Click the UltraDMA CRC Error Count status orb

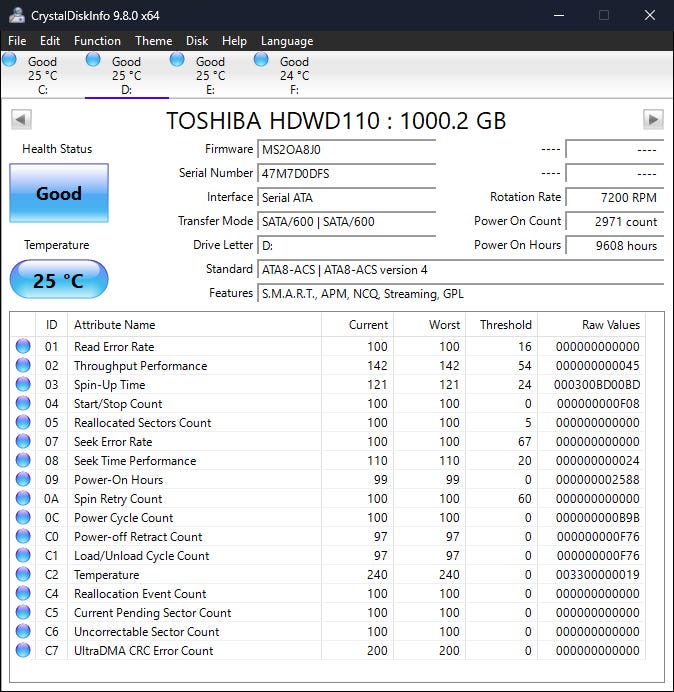click(x=23, y=651)
